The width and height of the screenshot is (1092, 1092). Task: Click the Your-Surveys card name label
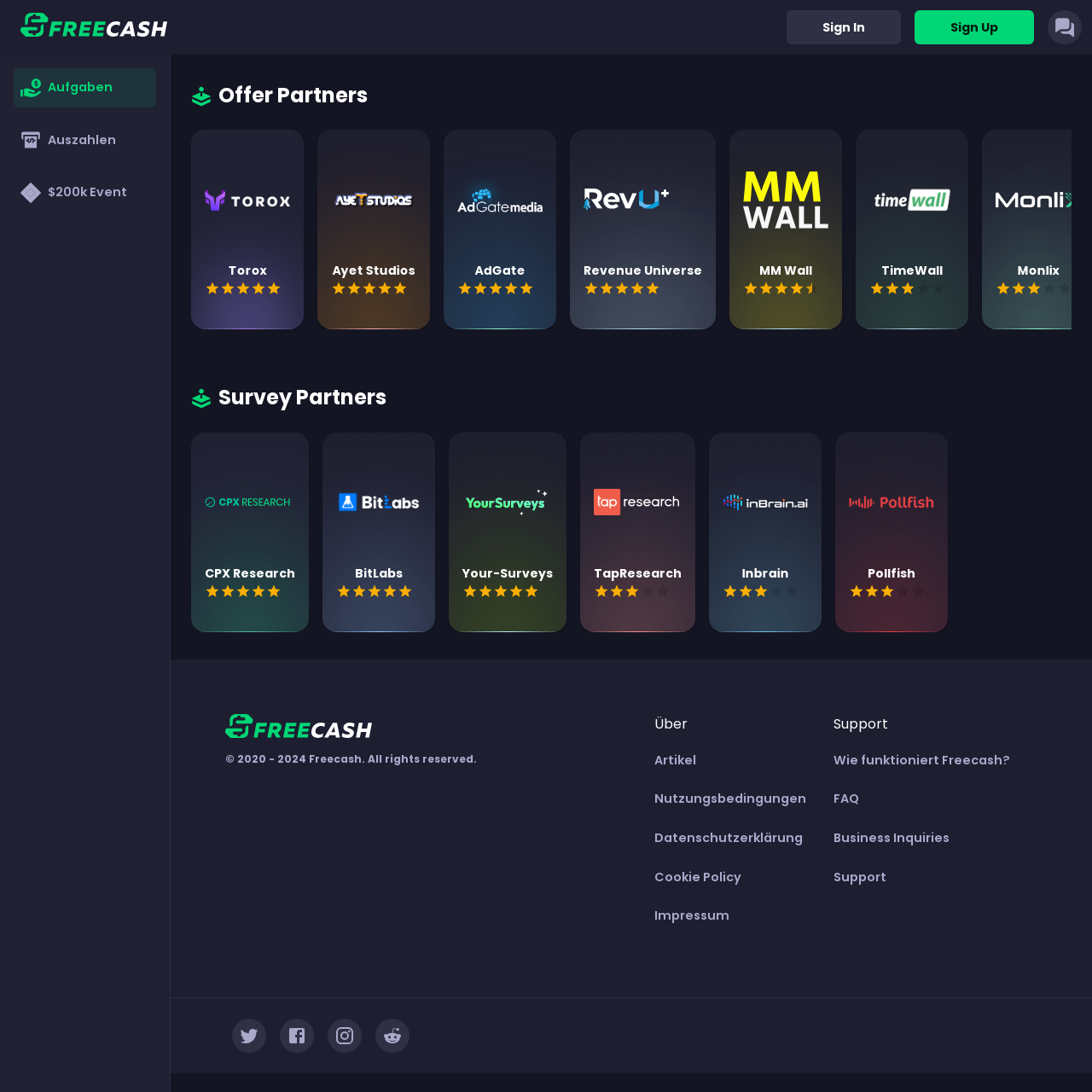[x=508, y=573]
